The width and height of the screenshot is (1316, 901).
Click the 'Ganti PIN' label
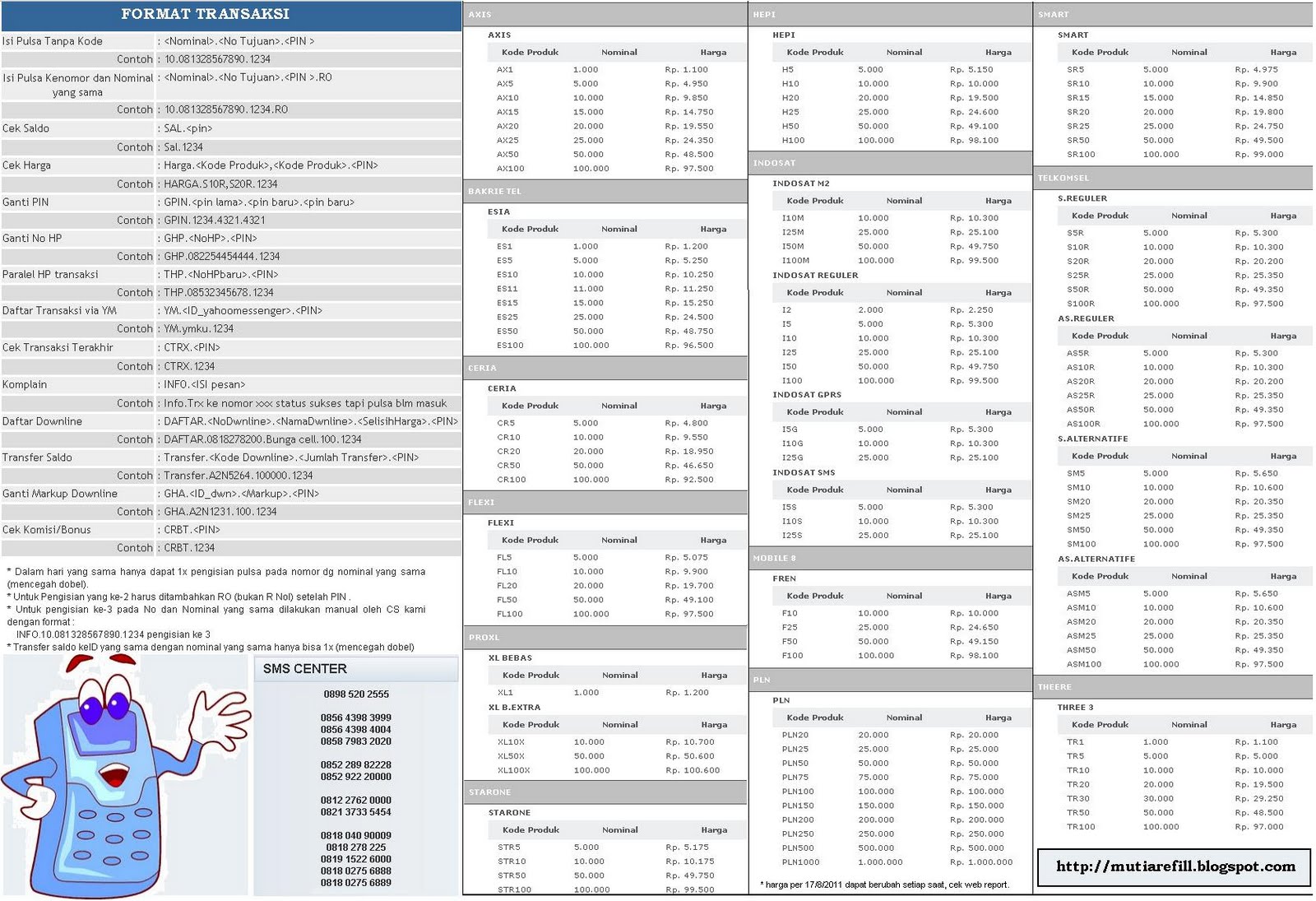click(x=25, y=202)
